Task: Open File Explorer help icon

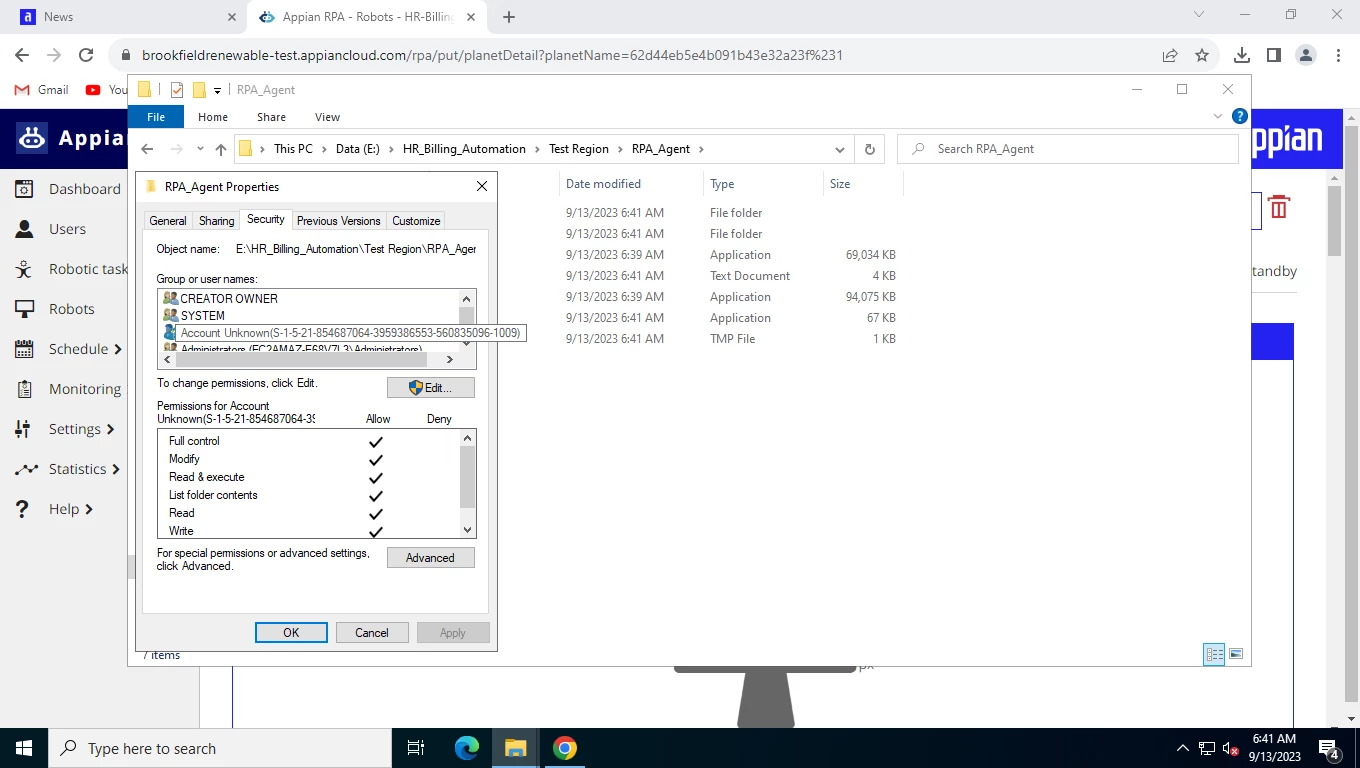Action: coord(1240,116)
